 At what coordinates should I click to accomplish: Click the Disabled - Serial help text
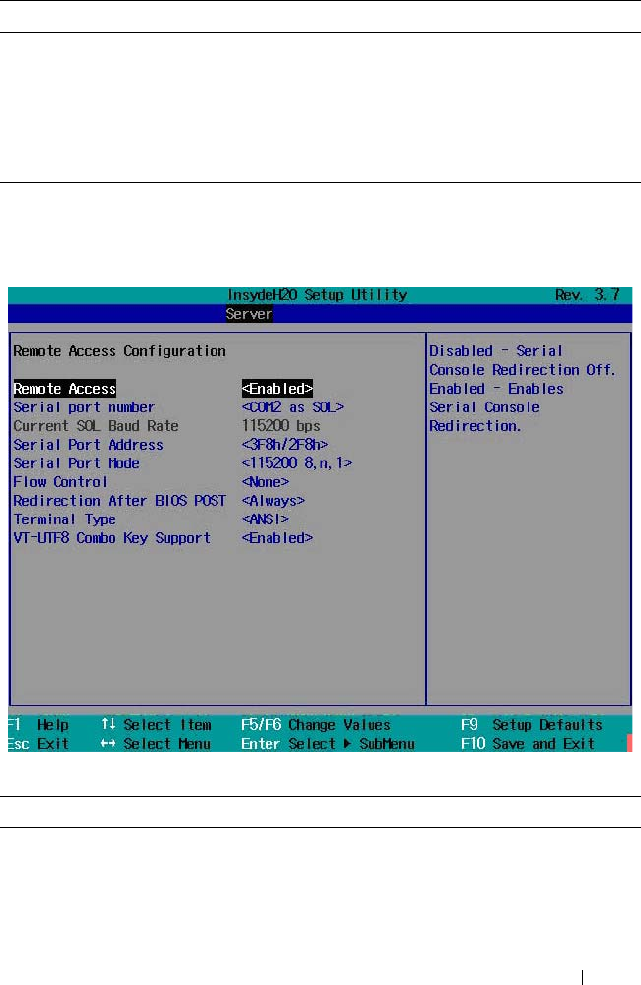click(x=496, y=351)
